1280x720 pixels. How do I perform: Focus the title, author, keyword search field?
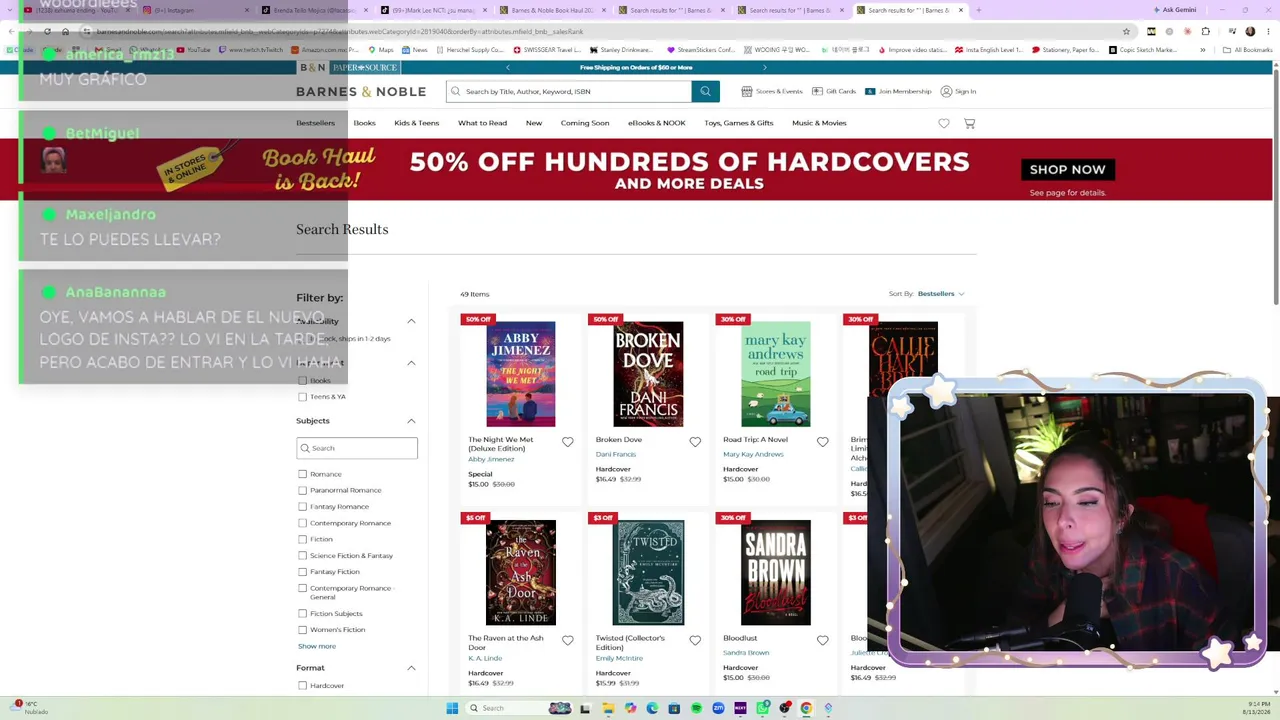point(569,91)
